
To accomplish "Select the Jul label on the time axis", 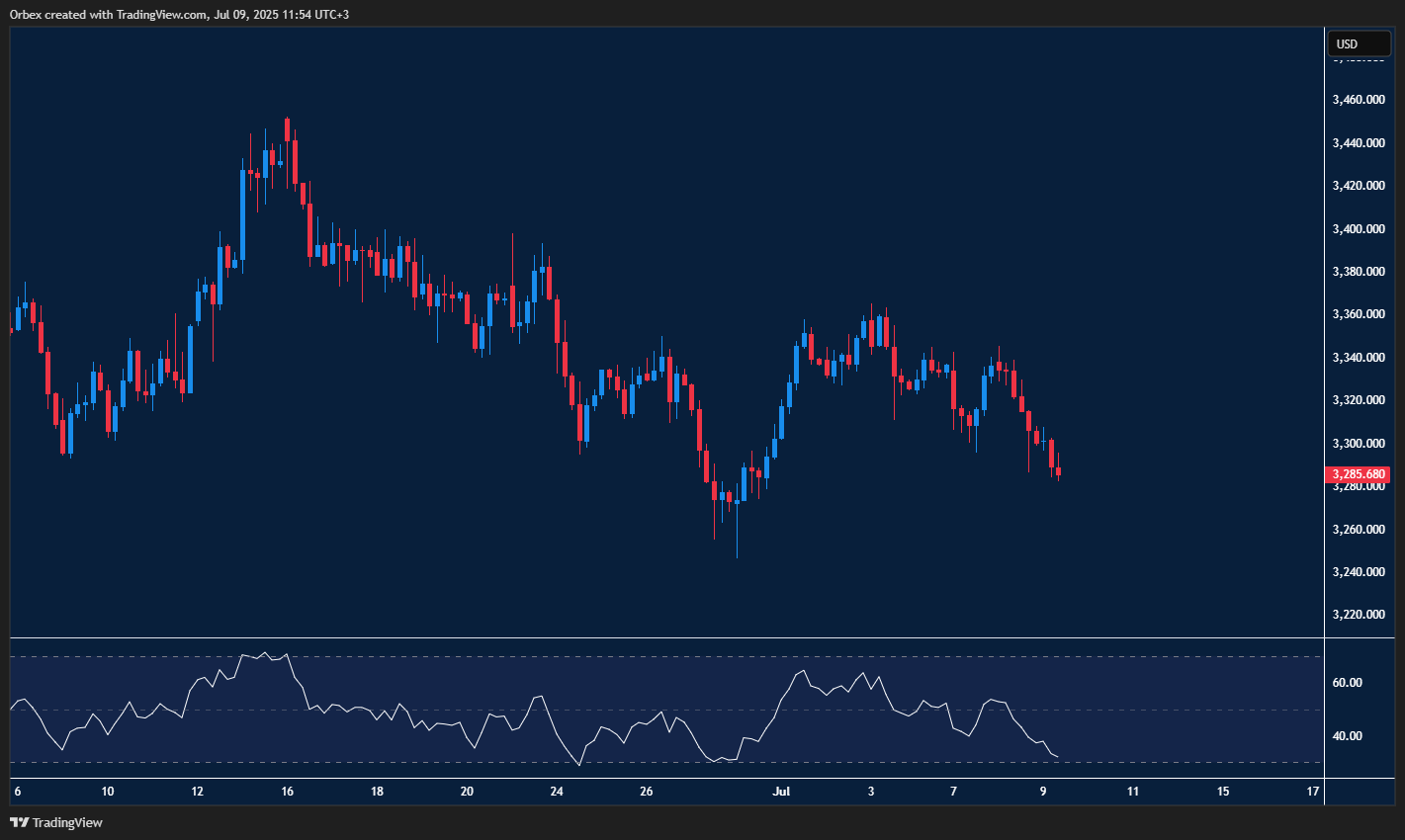I will (780, 792).
